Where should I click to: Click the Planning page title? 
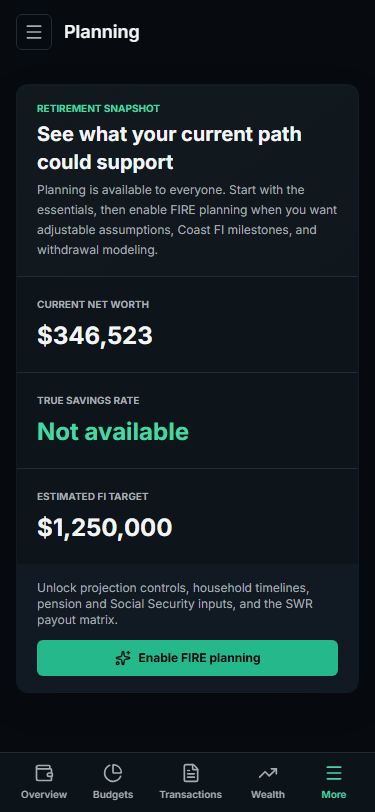pos(102,32)
